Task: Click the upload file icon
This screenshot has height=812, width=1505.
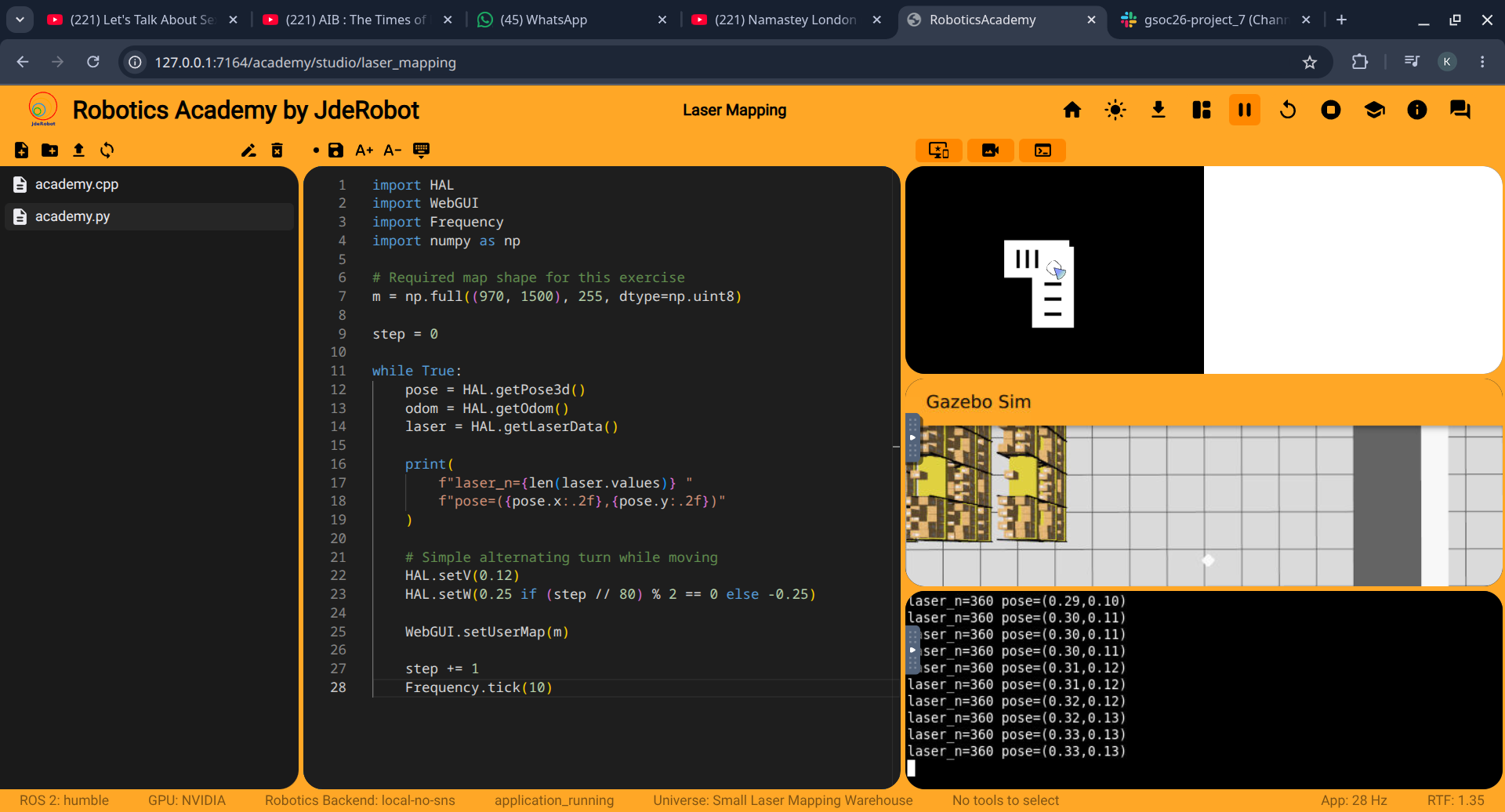Action: point(78,150)
